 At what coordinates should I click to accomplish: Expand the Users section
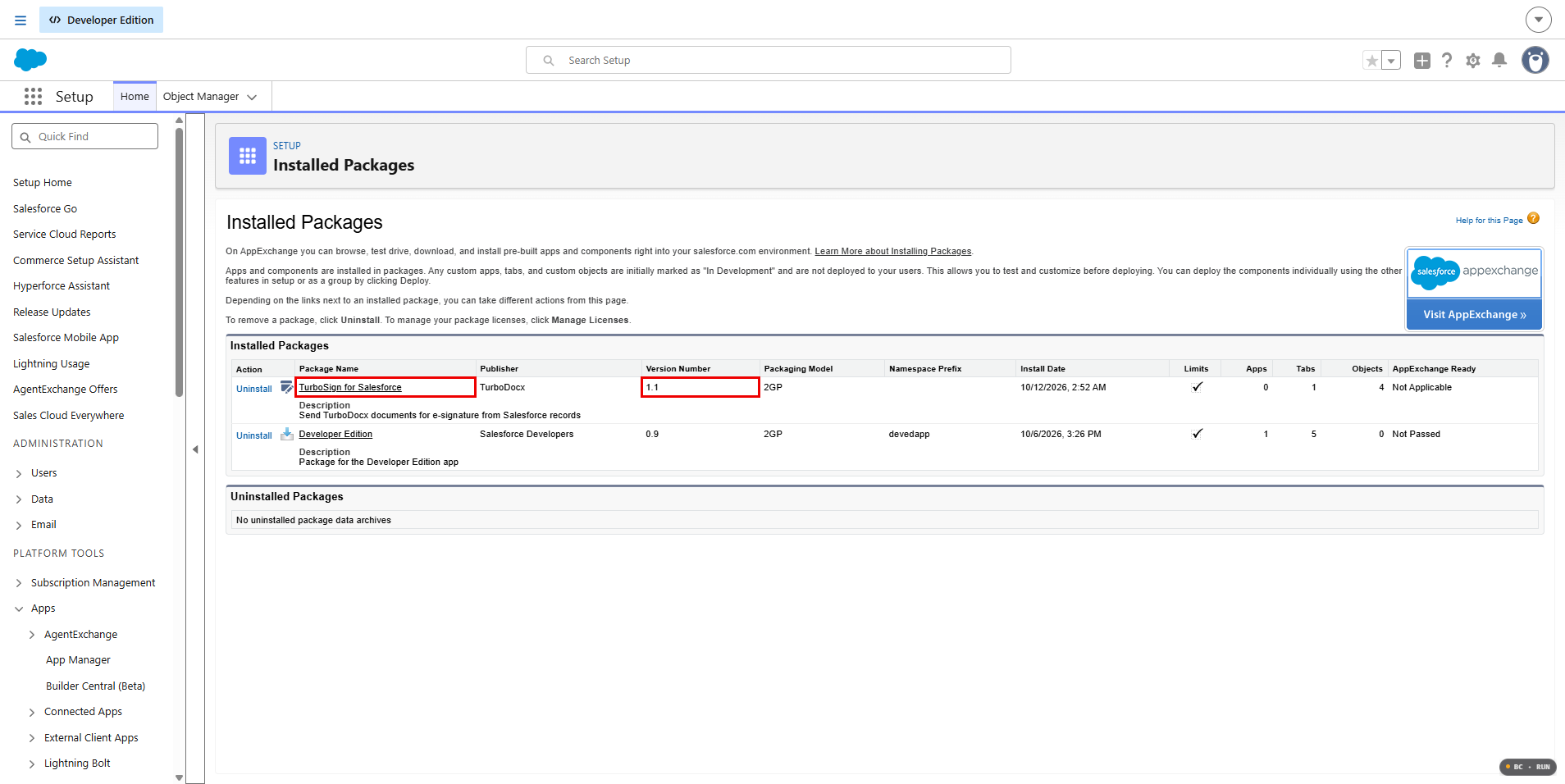(x=19, y=474)
